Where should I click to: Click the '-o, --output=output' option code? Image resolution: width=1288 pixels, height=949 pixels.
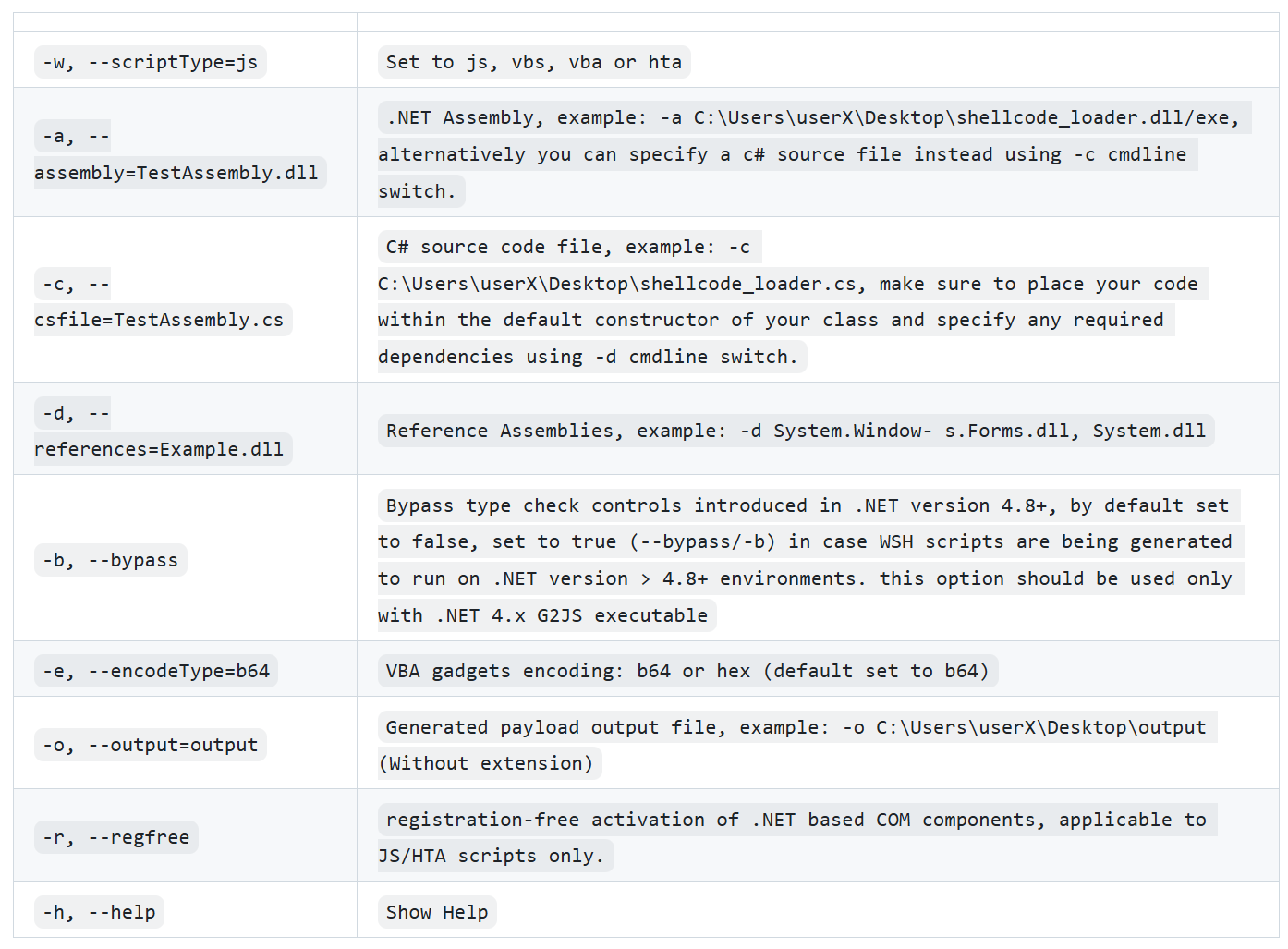[150, 746]
